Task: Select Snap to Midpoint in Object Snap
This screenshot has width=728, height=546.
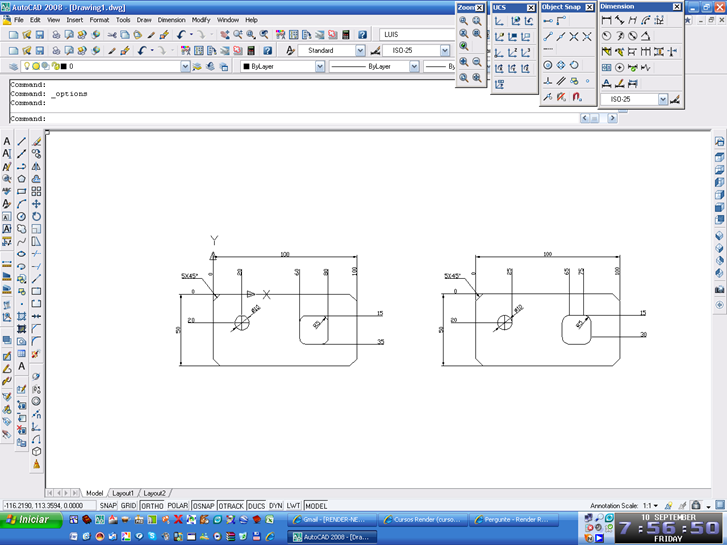Action: point(561,37)
